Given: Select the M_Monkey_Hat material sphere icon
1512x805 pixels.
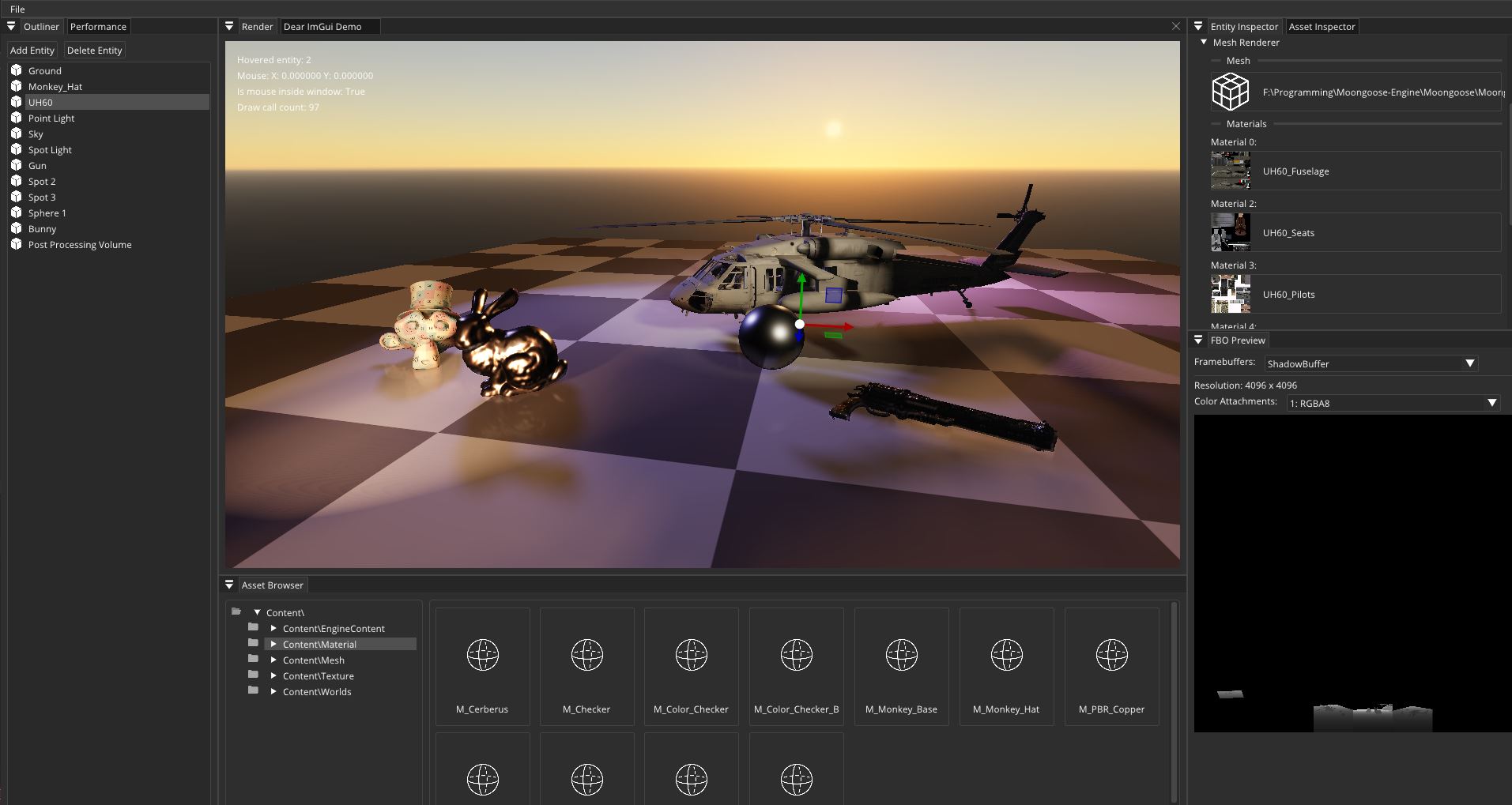Looking at the screenshot, I should pyautogui.click(x=1006, y=655).
